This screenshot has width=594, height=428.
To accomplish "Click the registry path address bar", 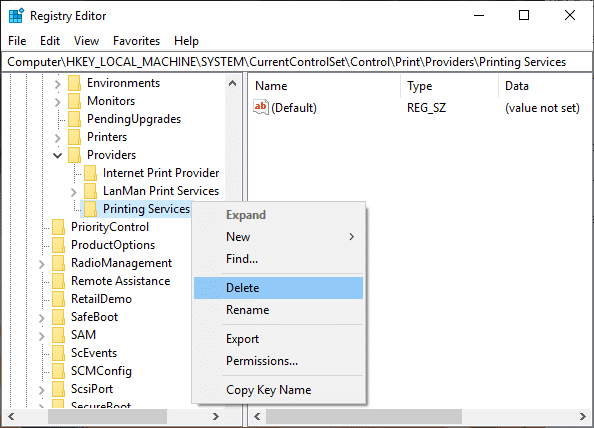I will pos(297,62).
